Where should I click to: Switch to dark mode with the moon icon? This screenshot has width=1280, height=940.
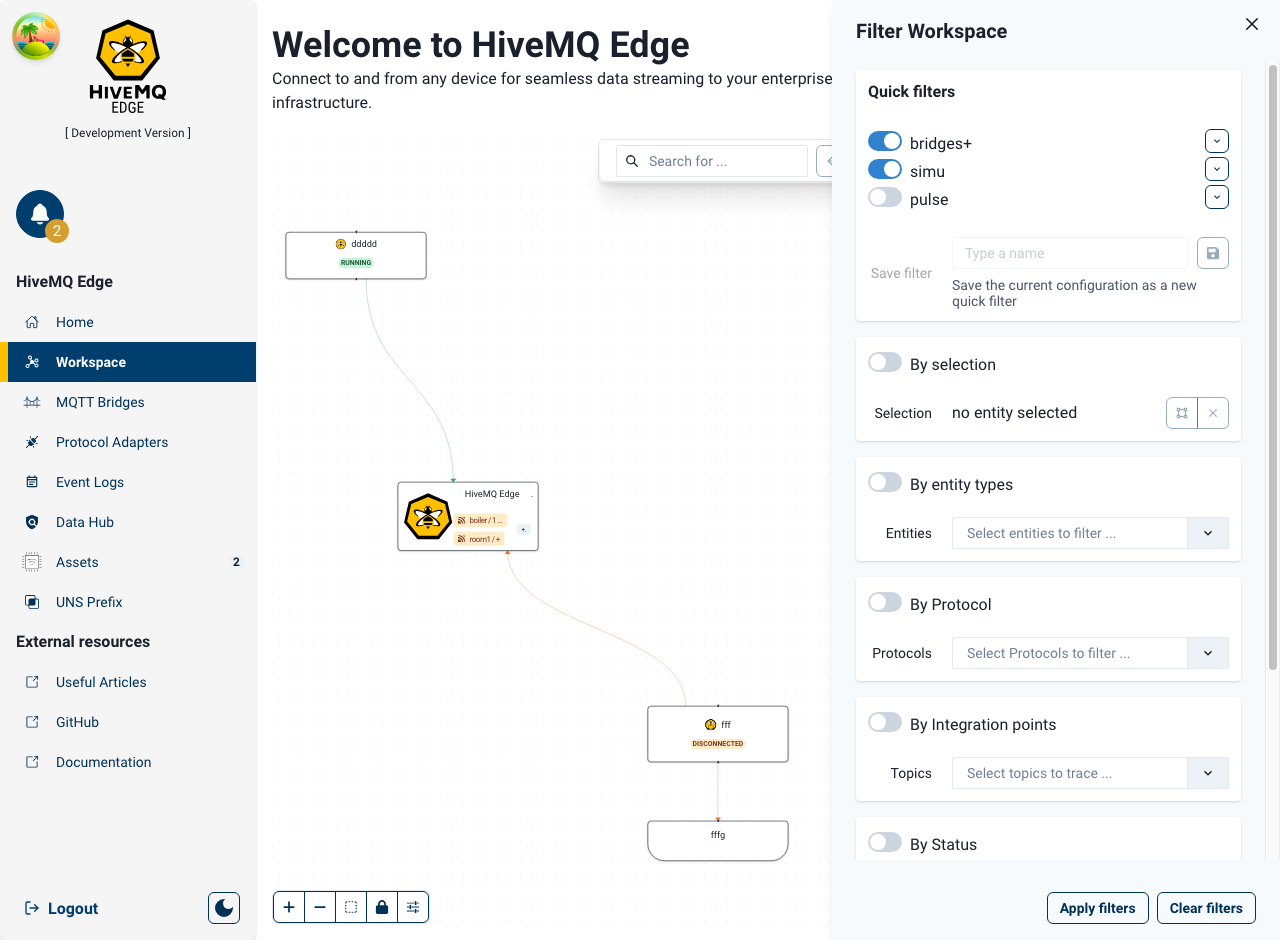[x=223, y=907]
